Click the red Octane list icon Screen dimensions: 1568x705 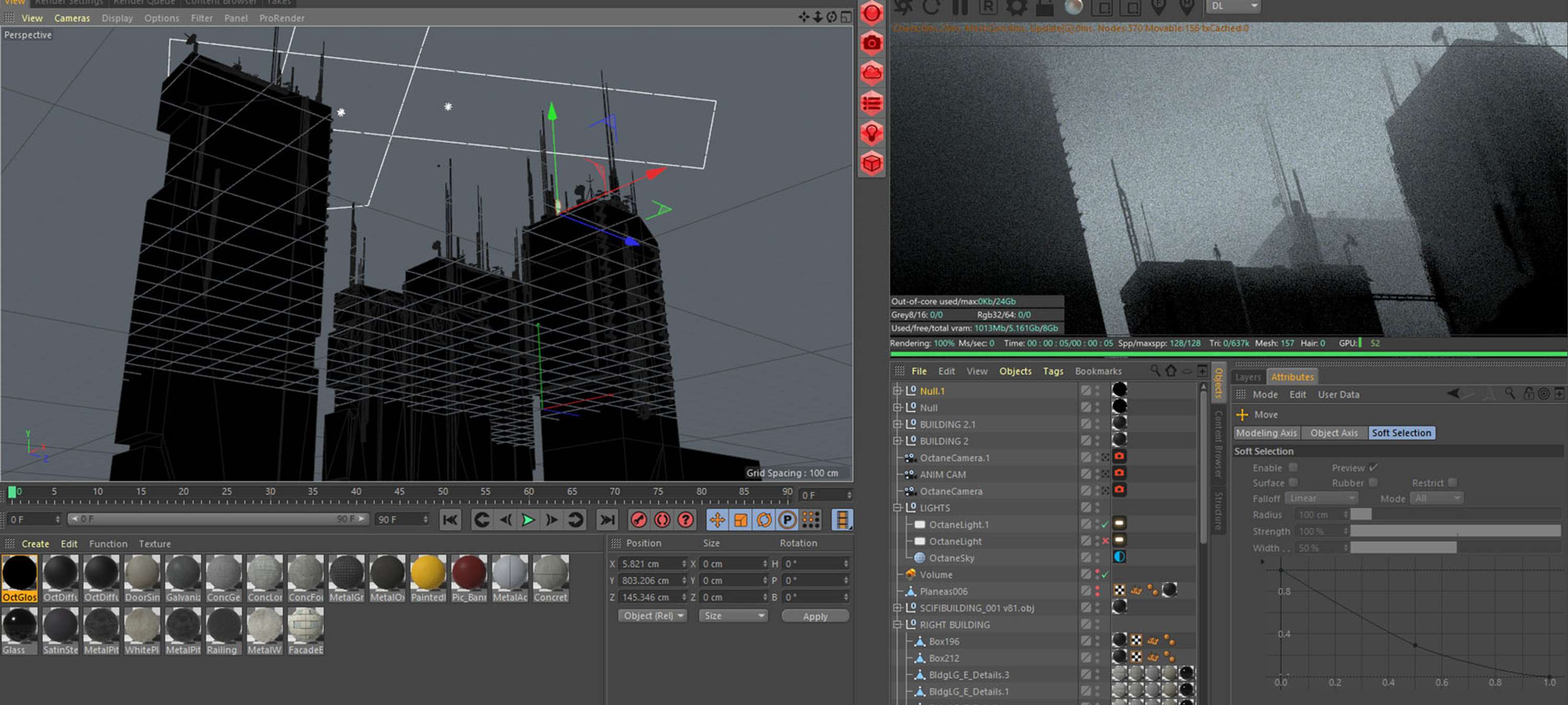[871, 103]
